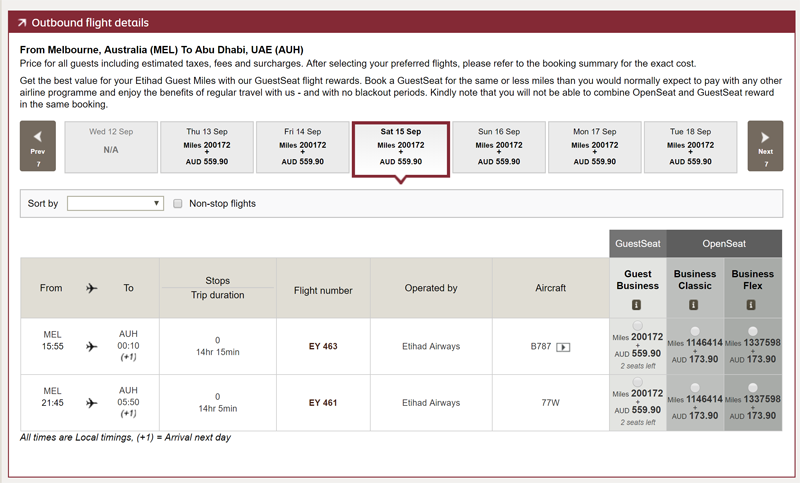Select Guest Business fare for EY 463
Screen dimensions: 800x483
click(637, 325)
